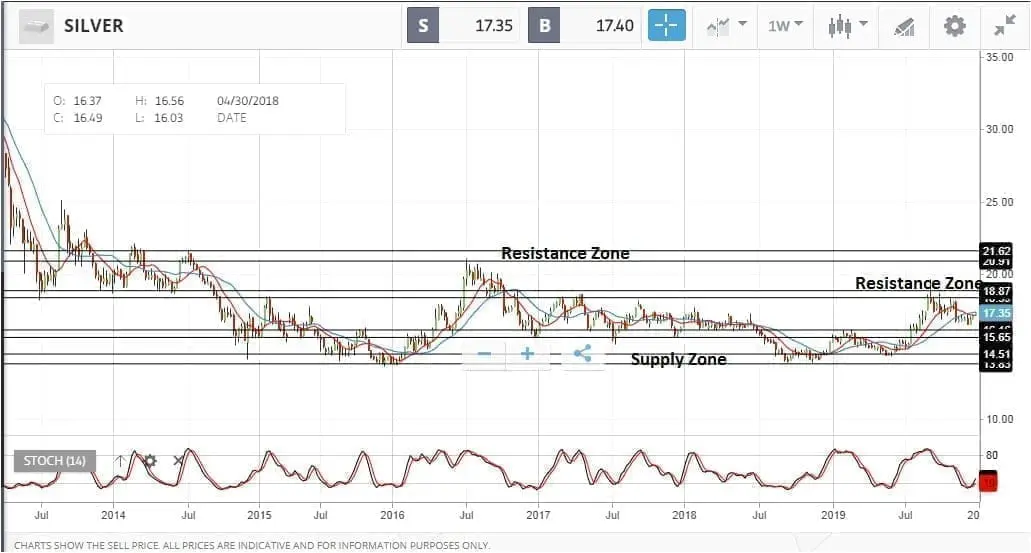Click the S sell button
This screenshot has width=1031, height=553.
point(423,26)
